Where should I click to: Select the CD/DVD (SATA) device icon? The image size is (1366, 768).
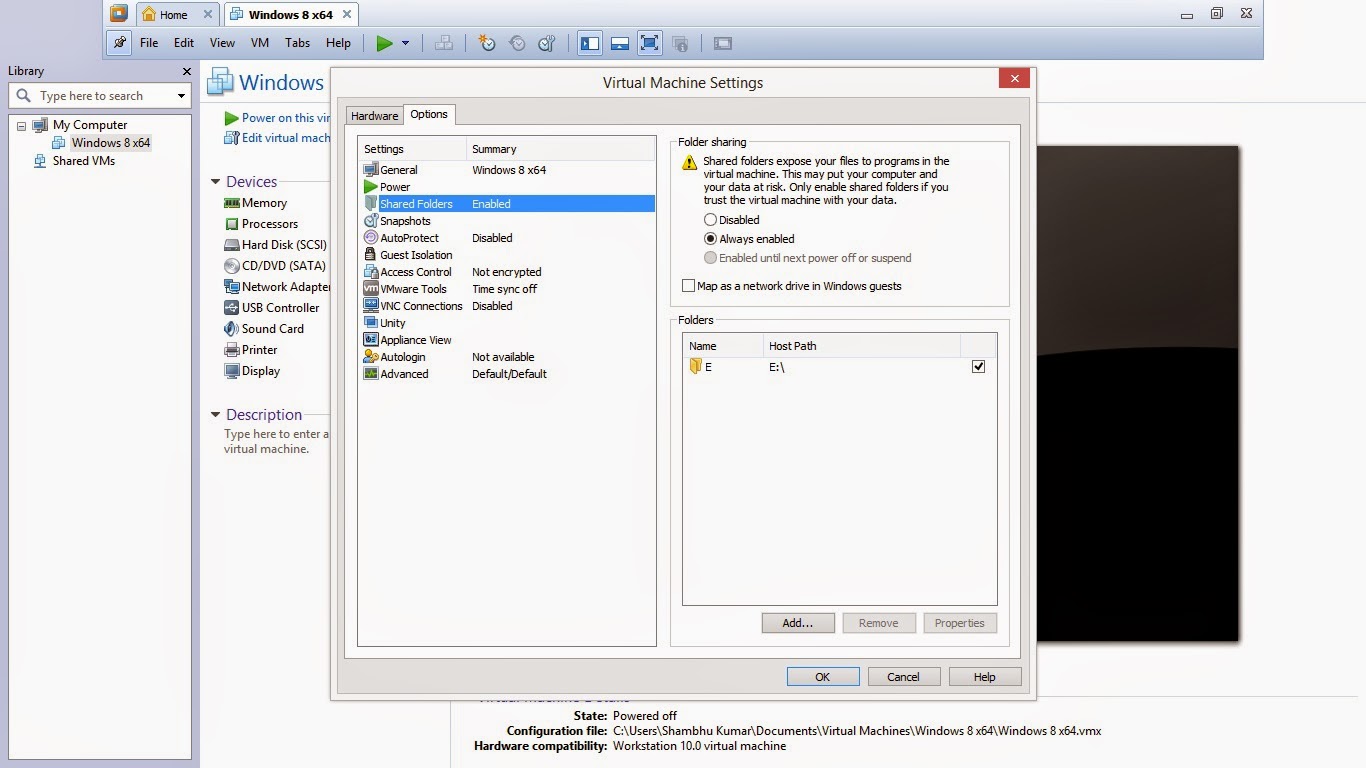point(232,266)
